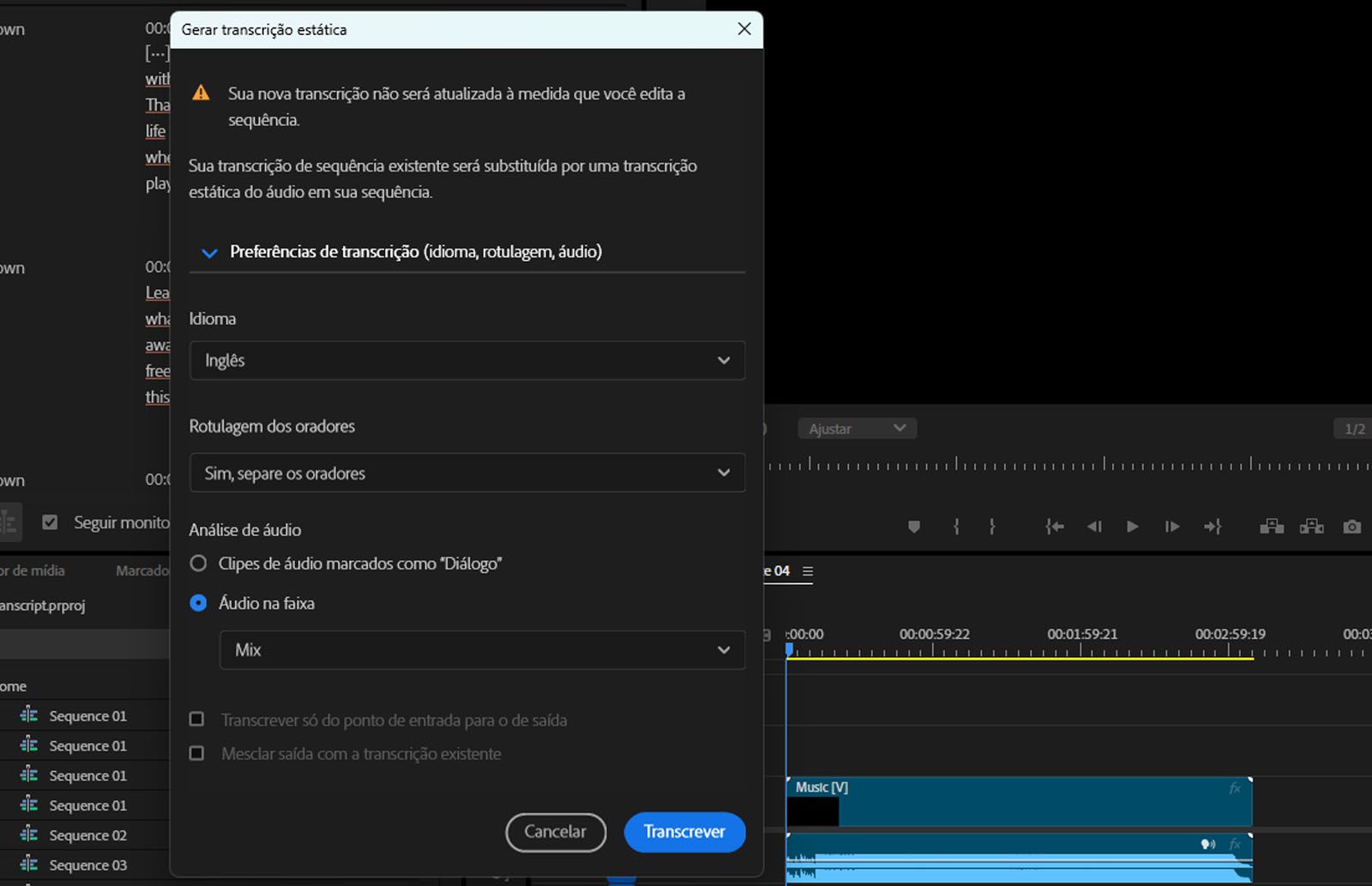
Task: Enable 'Mesclar saída com a transcrição existente'
Action: (196, 753)
